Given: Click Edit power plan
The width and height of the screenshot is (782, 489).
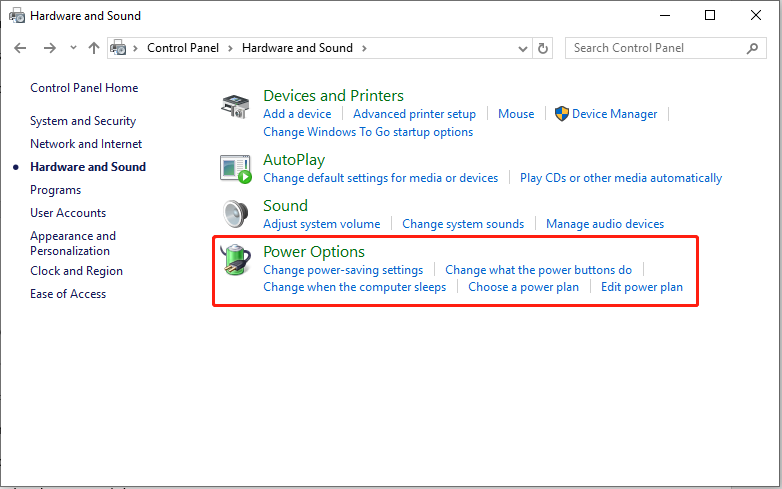Looking at the screenshot, I should 642,287.
